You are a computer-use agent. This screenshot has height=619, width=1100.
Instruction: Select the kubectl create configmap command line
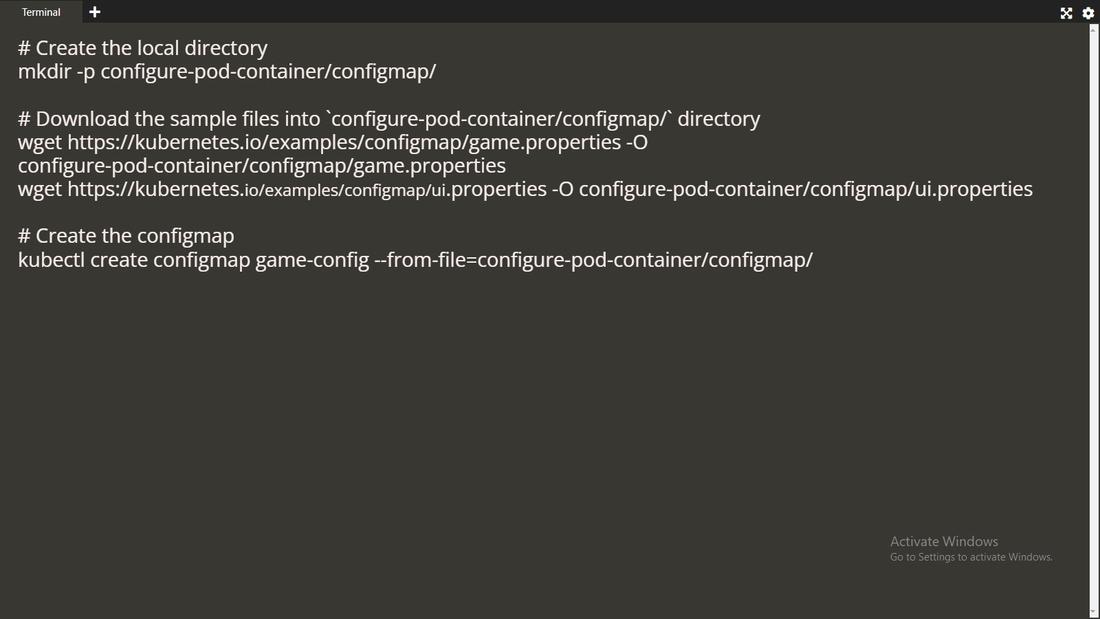[x=414, y=259]
